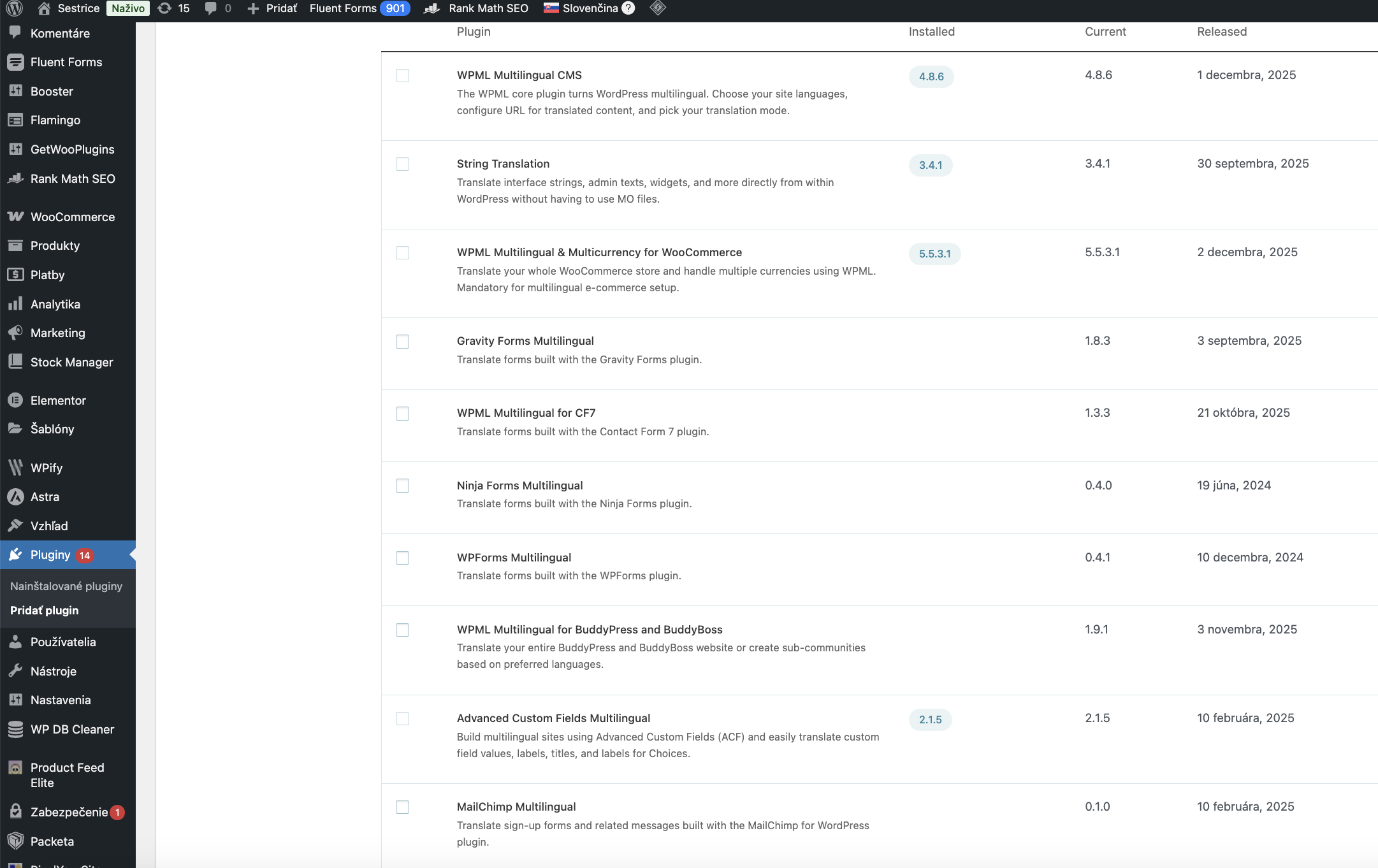This screenshot has height=868, width=1378.
Task: Go to the Nastavenia menu item
Action: coord(61,700)
